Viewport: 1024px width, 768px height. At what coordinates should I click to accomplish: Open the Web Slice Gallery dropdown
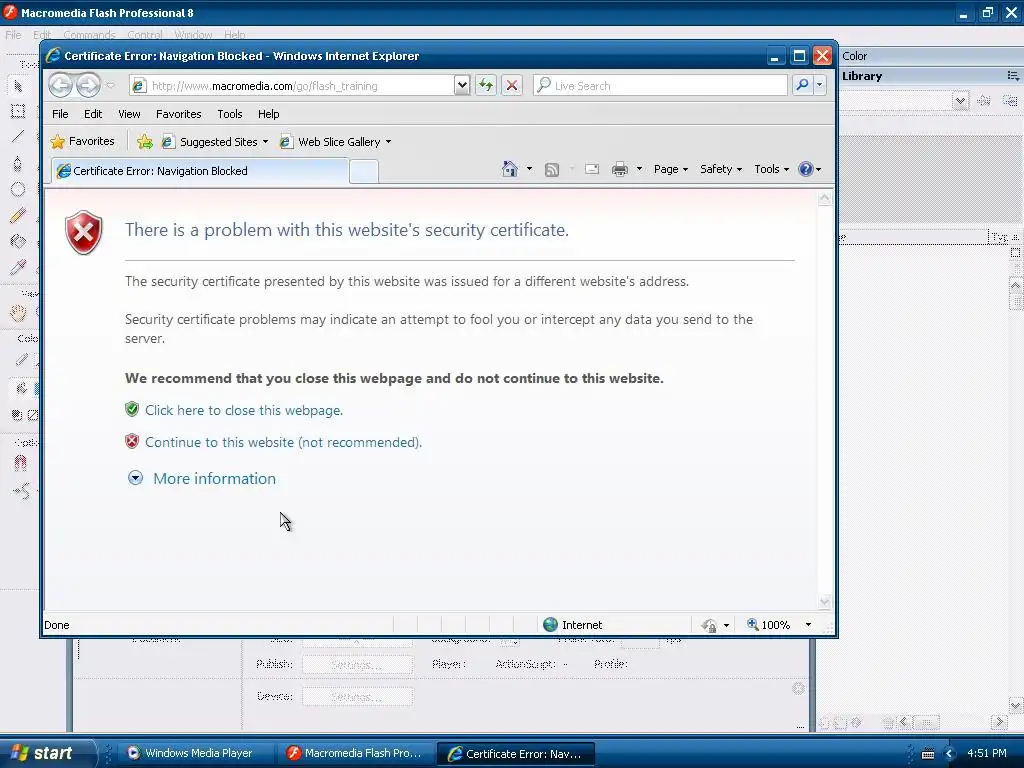[x=389, y=142]
